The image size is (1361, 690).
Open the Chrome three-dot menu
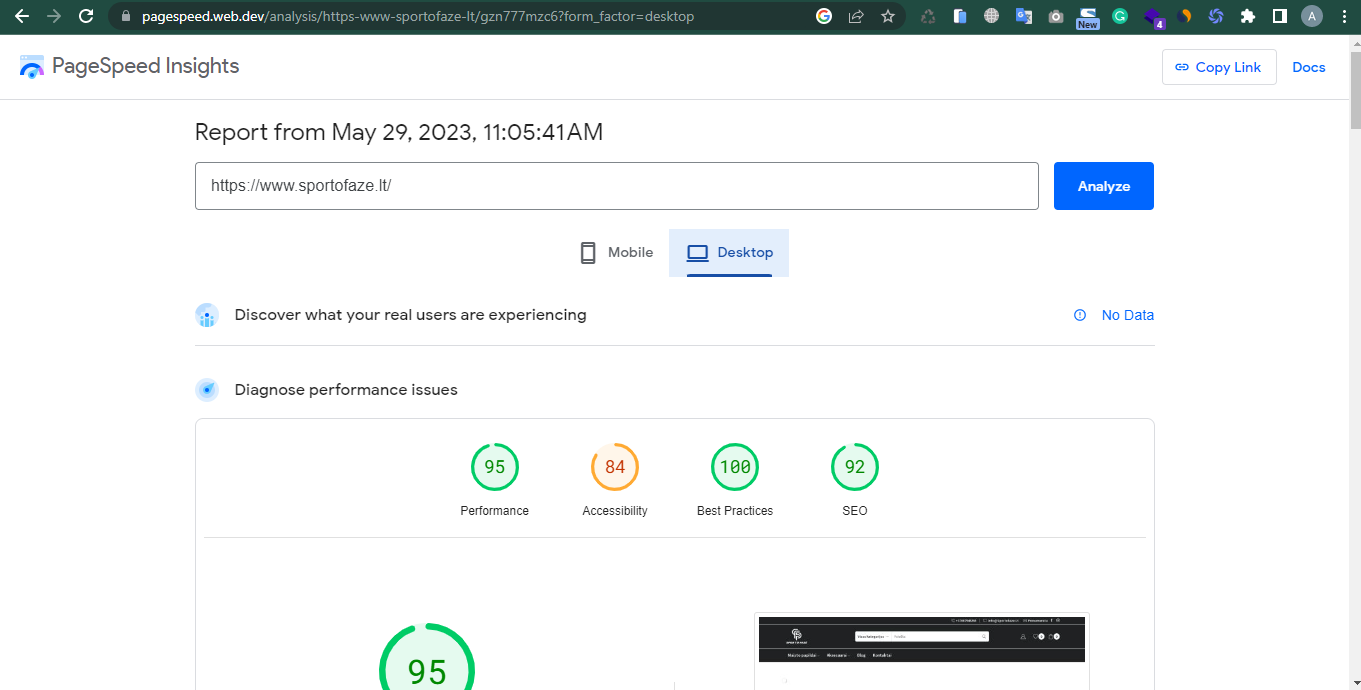click(1343, 16)
